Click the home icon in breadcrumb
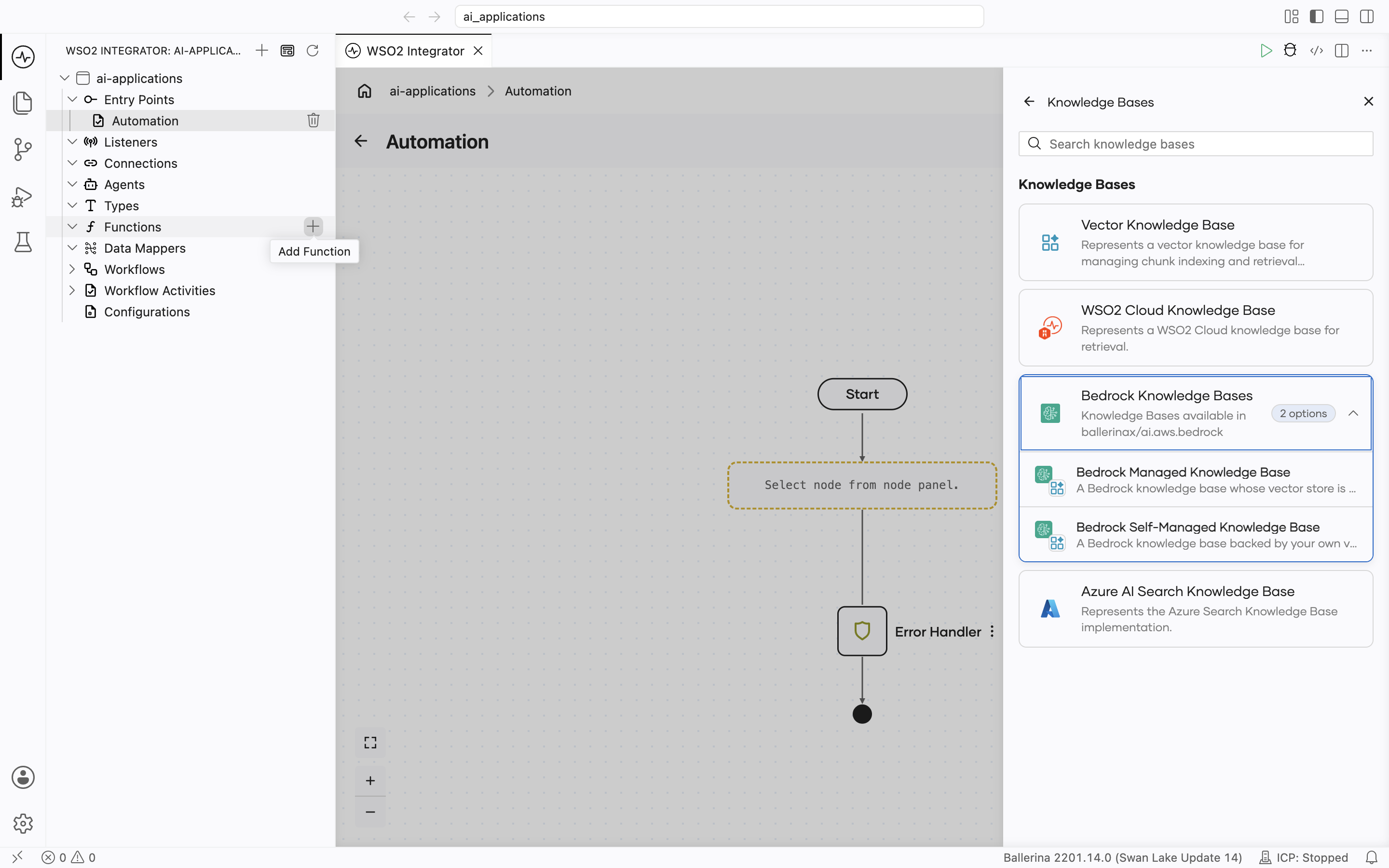The width and height of the screenshot is (1389, 868). pos(365,91)
